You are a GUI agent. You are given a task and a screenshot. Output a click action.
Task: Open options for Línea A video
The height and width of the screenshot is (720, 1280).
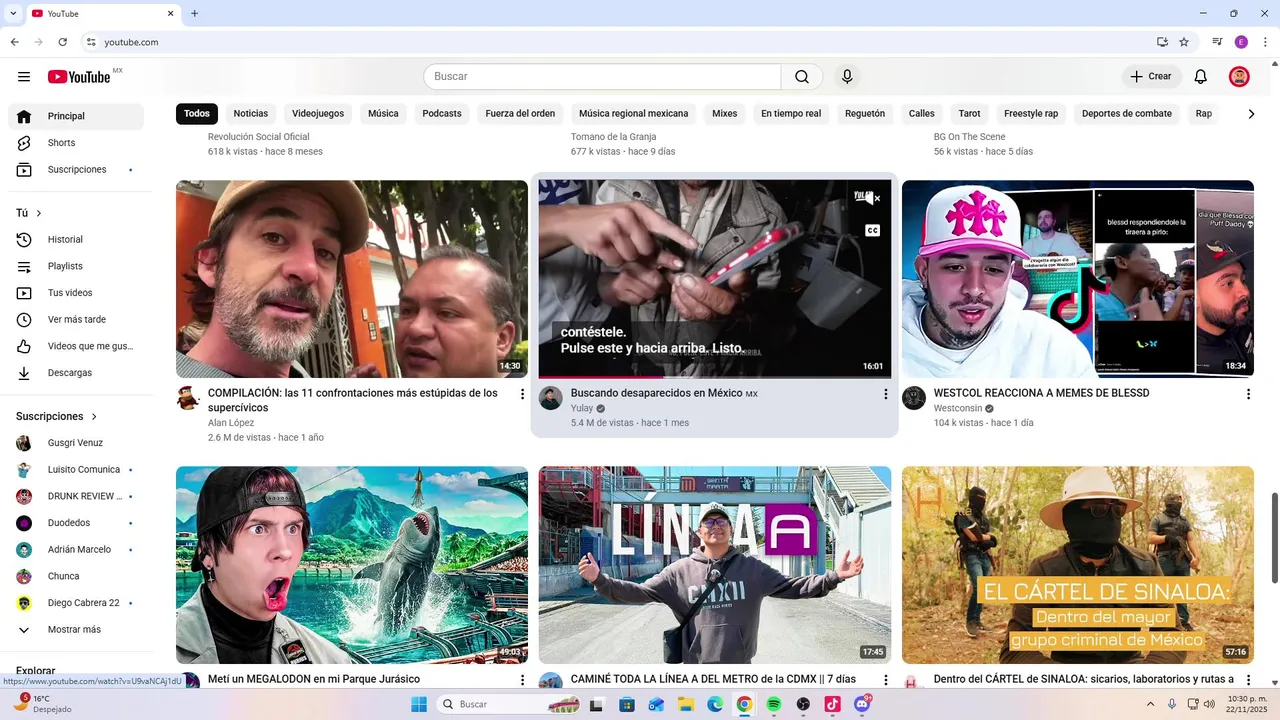pyautogui.click(x=885, y=680)
